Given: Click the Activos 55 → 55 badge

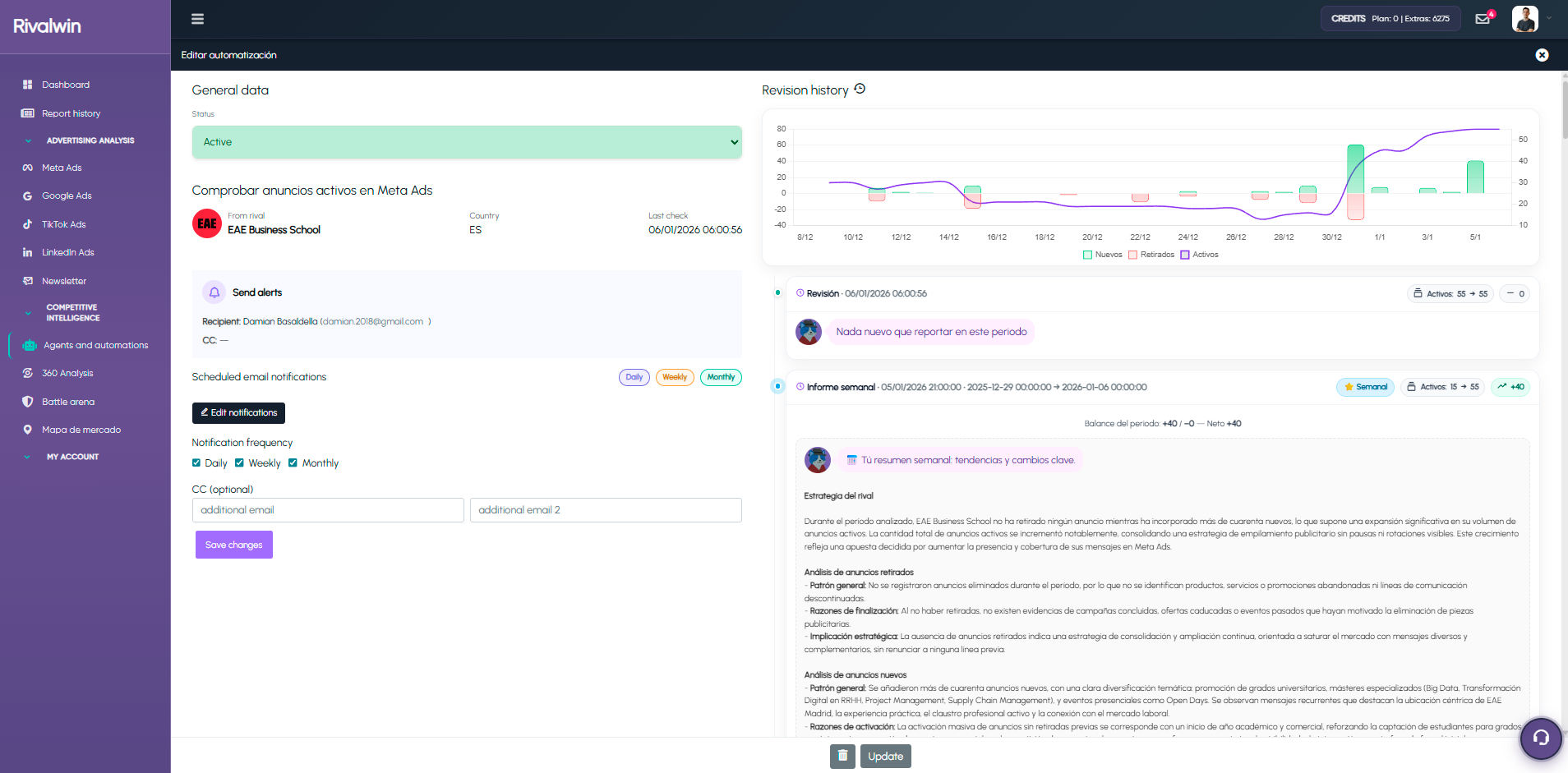Looking at the screenshot, I should coord(1450,293).
